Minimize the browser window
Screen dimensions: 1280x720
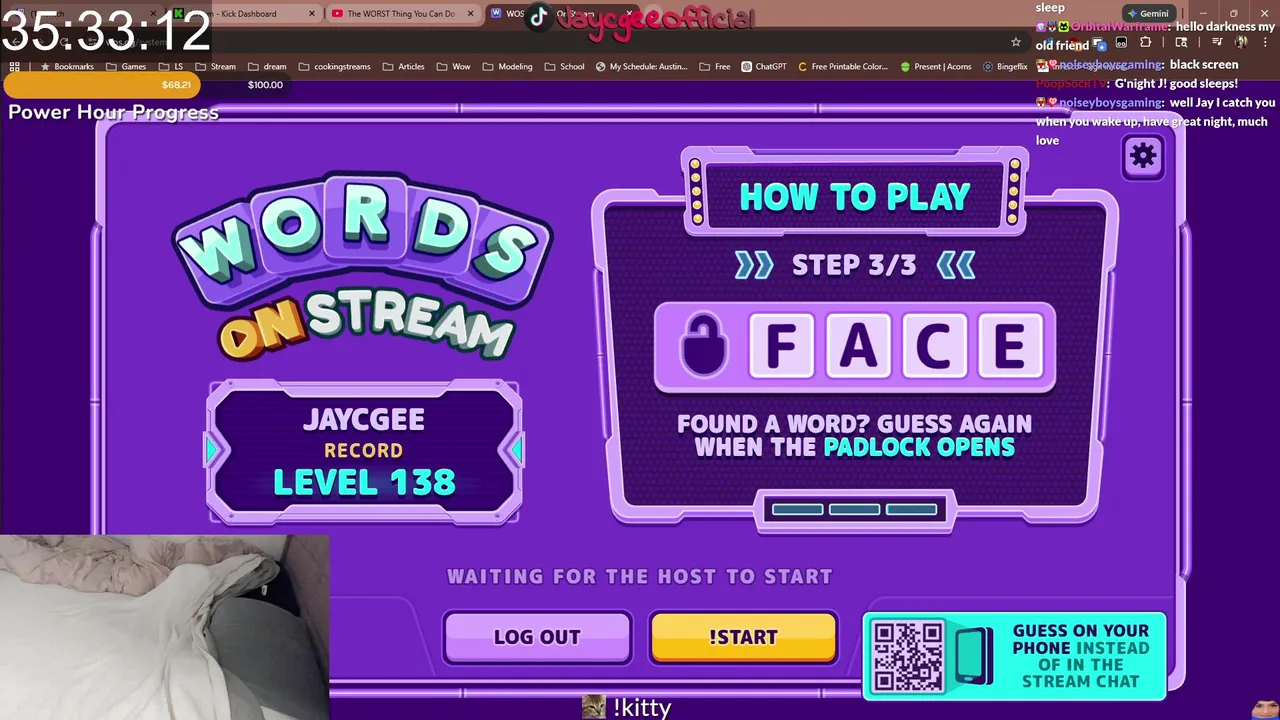(x=1204, y=14)
